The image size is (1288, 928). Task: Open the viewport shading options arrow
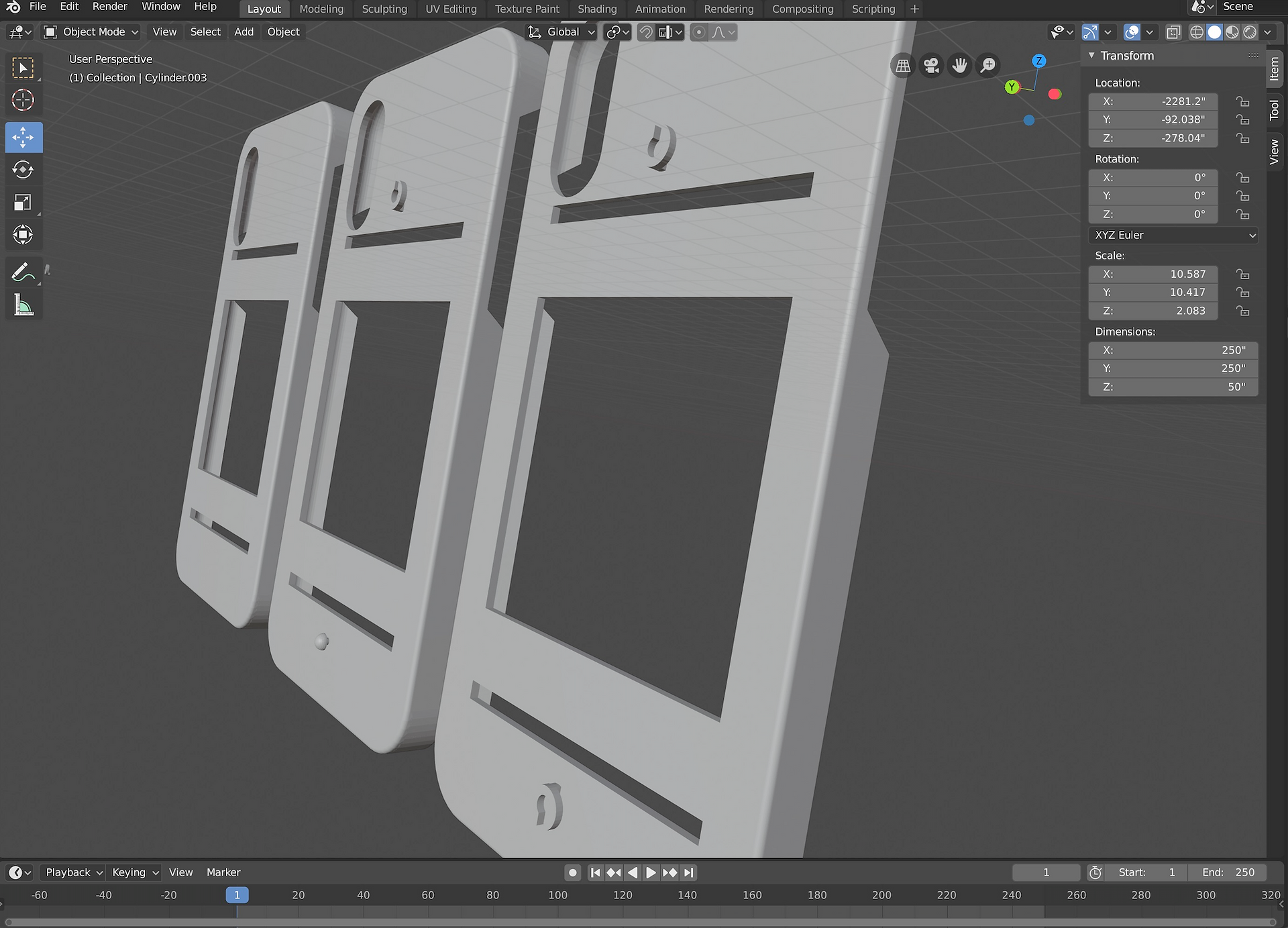(1267, 32)
